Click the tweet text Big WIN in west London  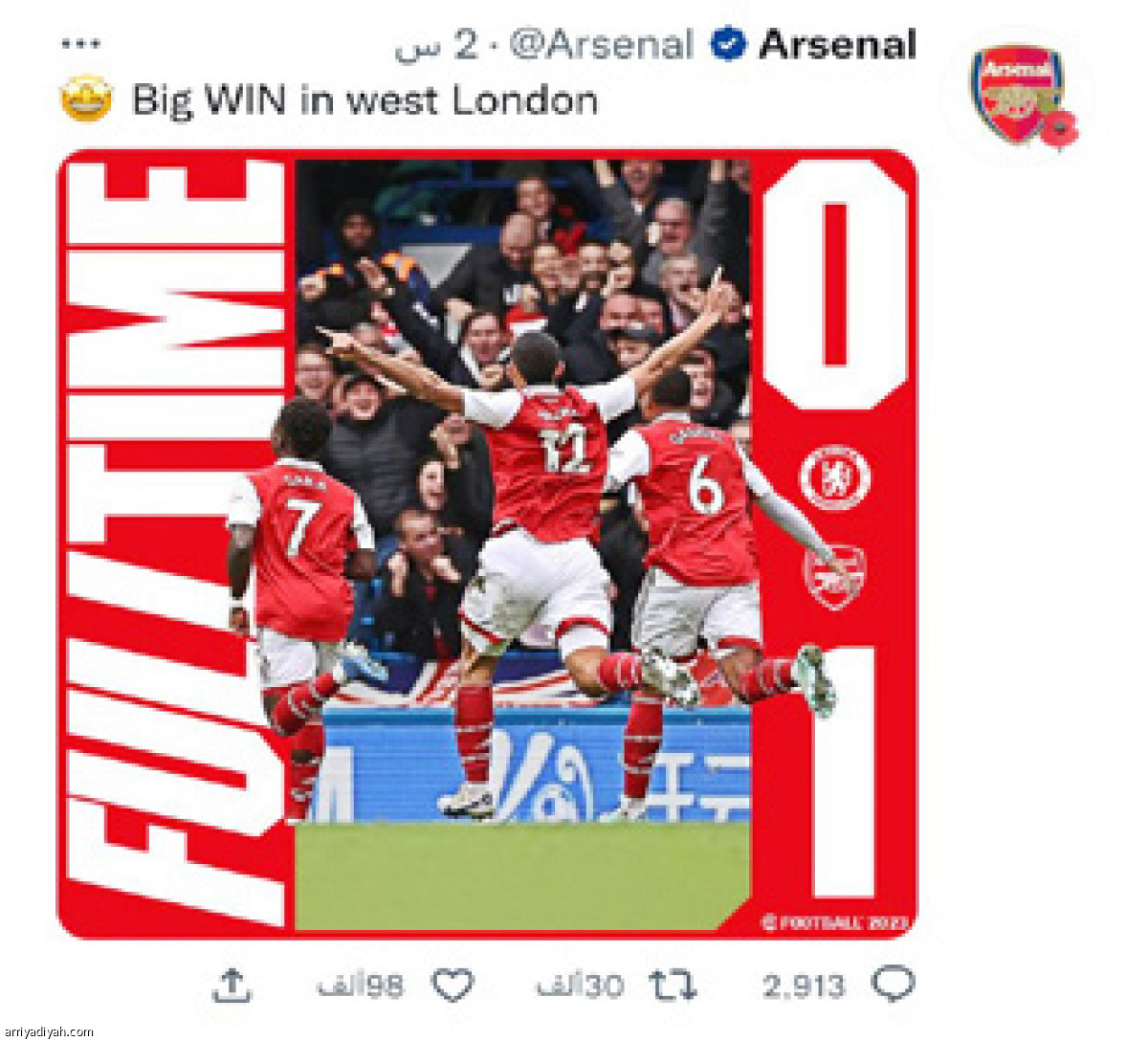364,100
